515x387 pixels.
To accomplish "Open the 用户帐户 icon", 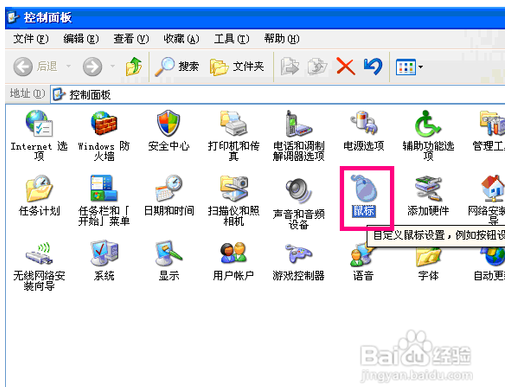I will click(233, 253).
